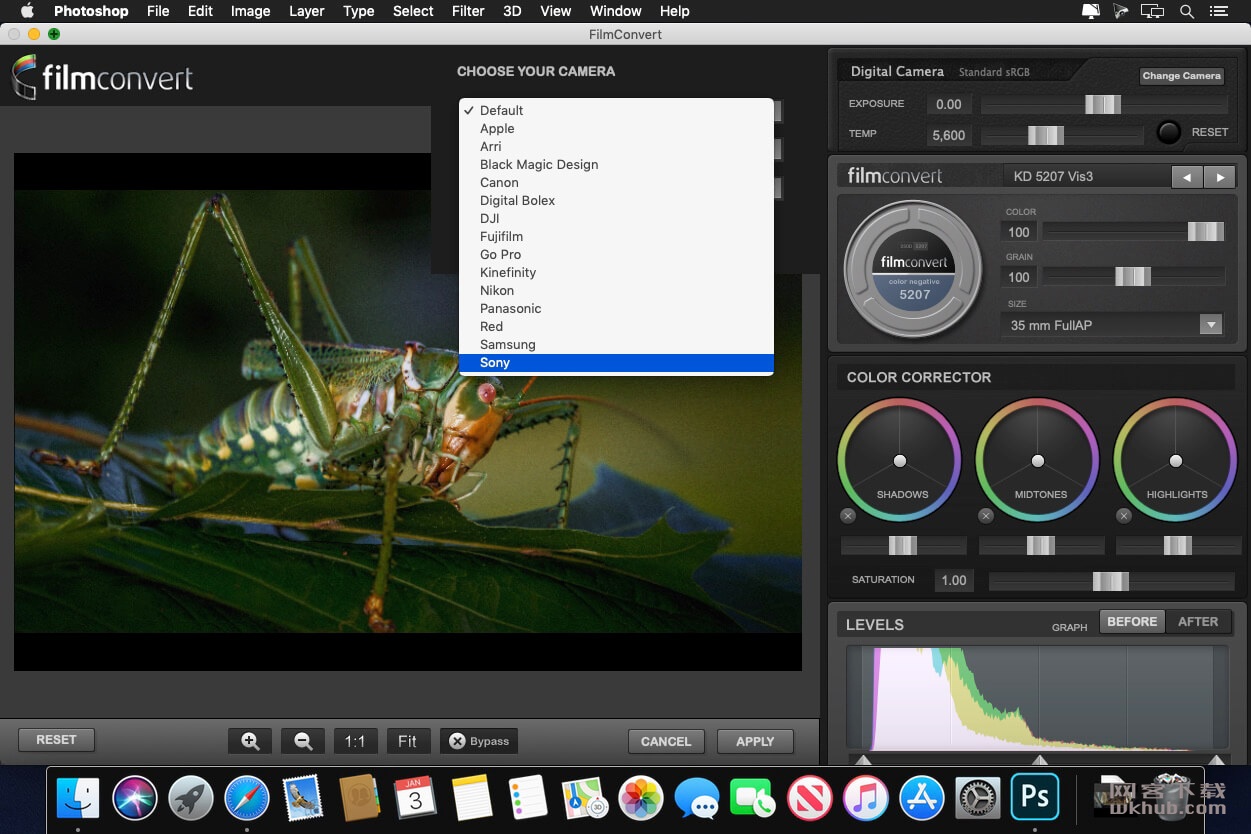Viewport: 1251px width, 834px height.
Task: Choose Apple from the camera list
Action: [616, 128]
